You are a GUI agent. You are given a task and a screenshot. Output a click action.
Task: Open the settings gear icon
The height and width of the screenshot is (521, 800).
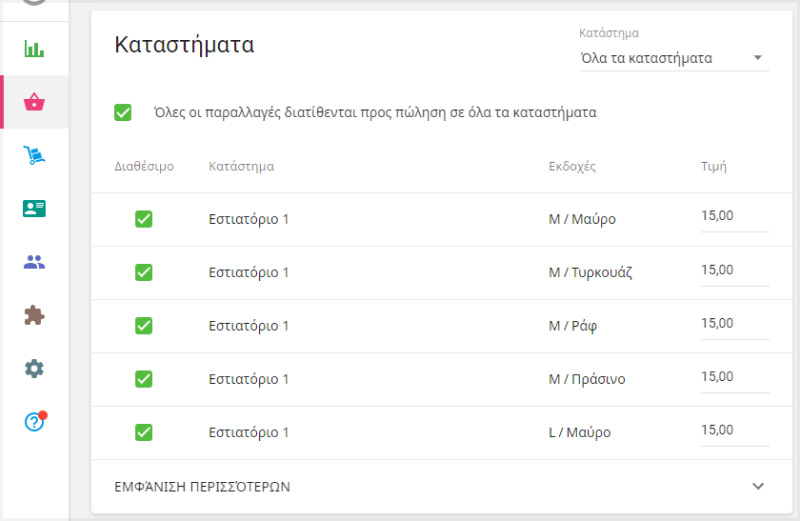pos(34,368)
